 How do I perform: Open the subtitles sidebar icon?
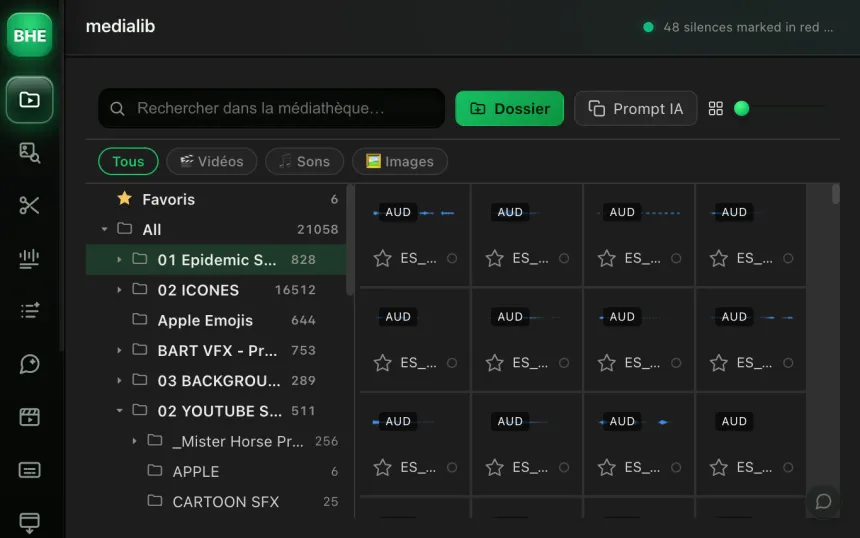point(29,470)
